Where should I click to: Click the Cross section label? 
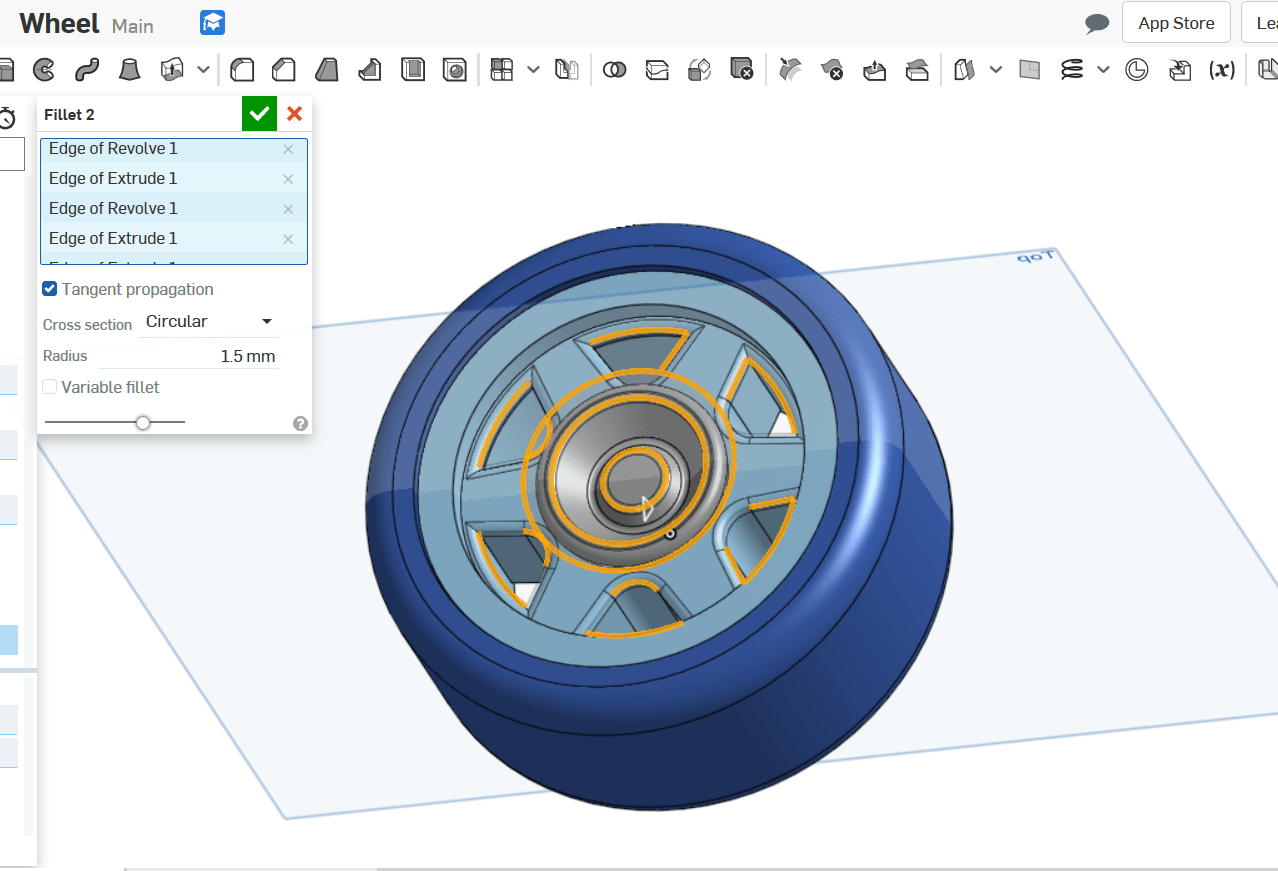tap(87, 325)
